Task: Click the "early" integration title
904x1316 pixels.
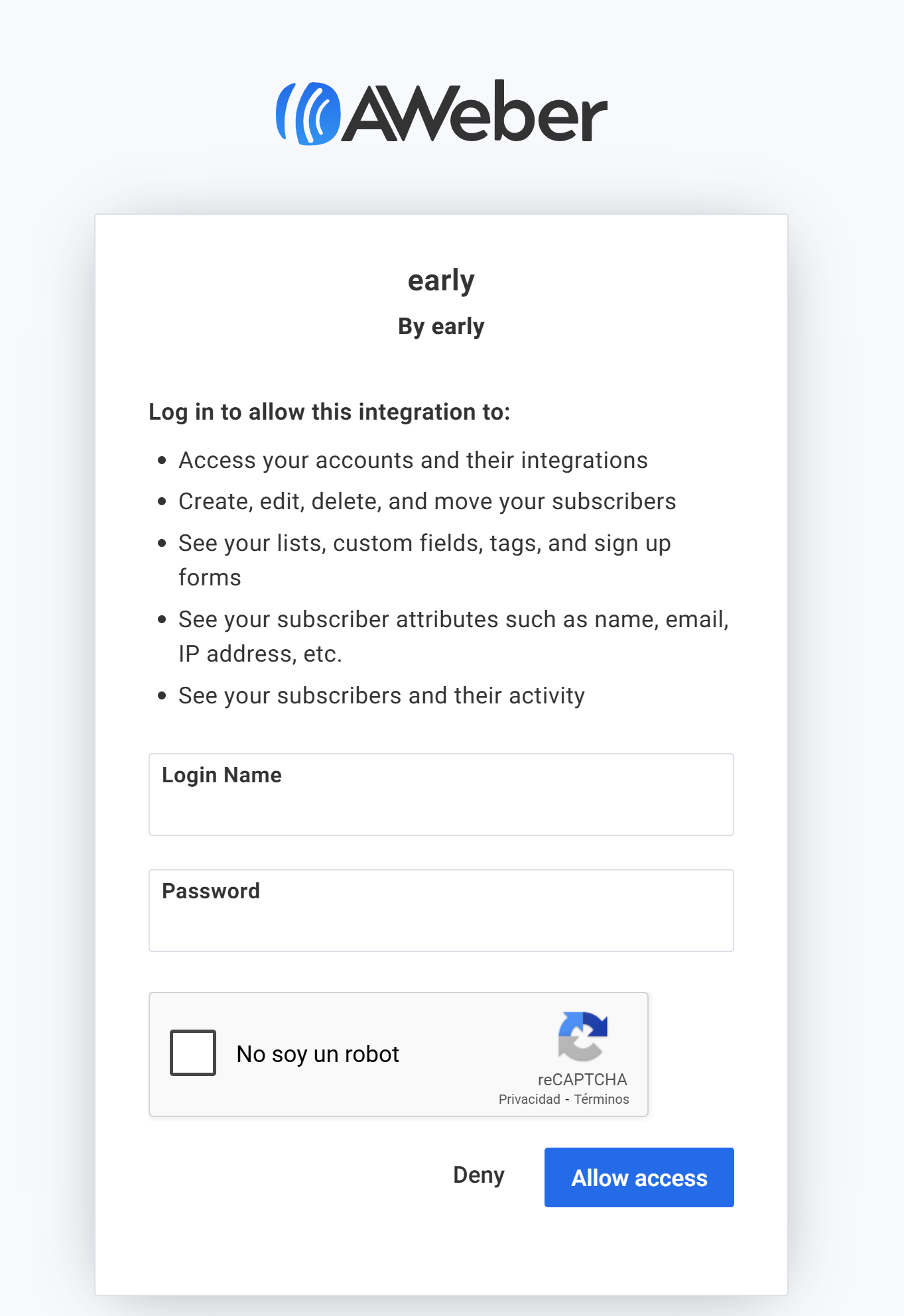Action: point(441,280)
